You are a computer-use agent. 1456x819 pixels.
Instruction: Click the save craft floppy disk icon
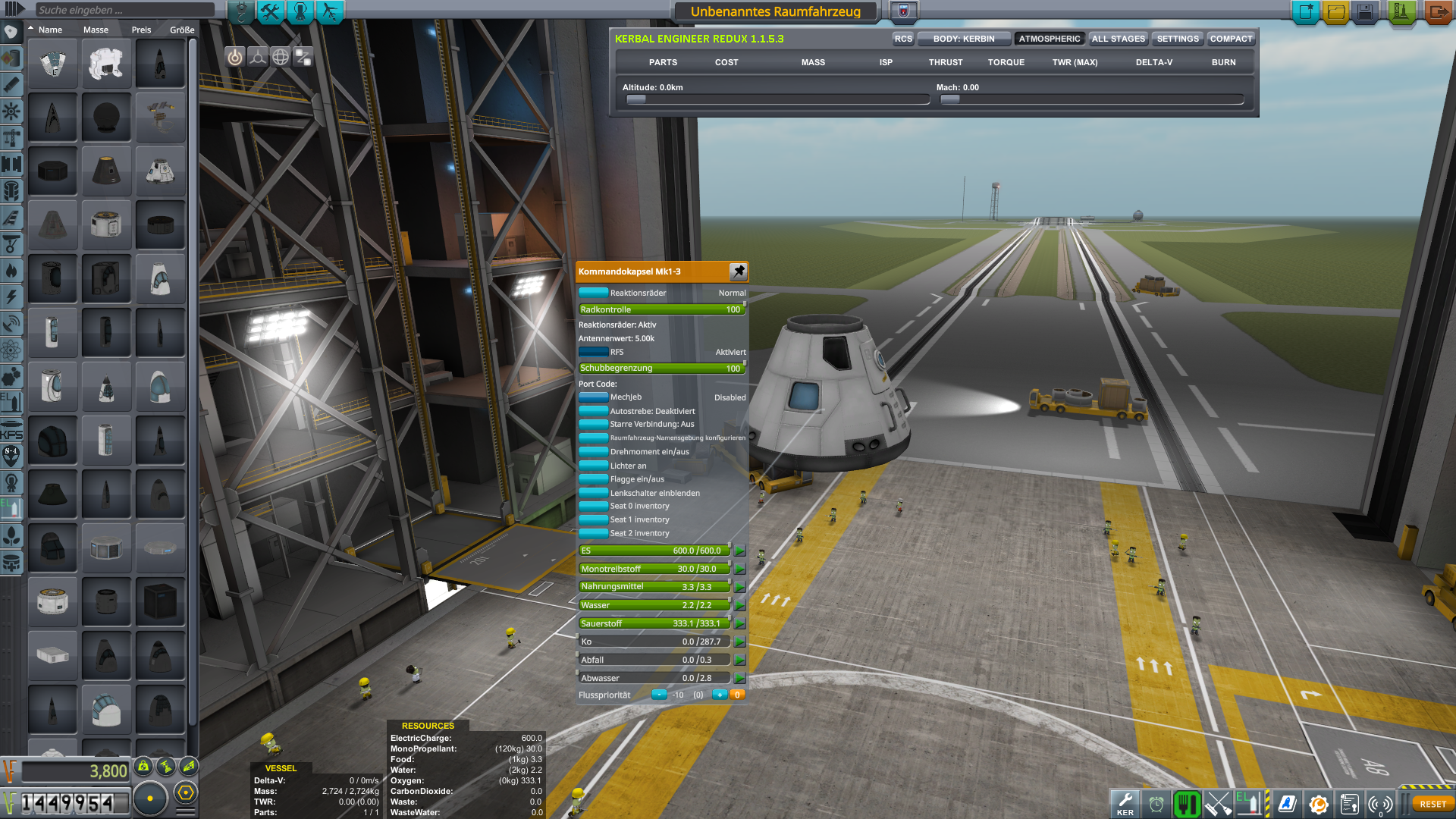pos(1365,12)
